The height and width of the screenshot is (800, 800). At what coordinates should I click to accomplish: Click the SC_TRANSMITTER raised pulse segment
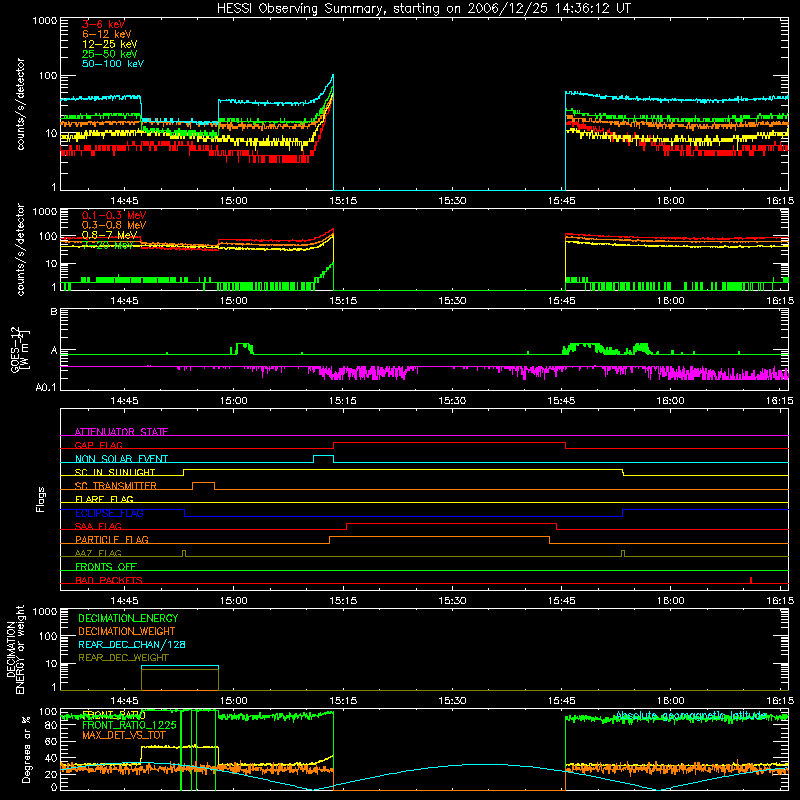(203, 482)
